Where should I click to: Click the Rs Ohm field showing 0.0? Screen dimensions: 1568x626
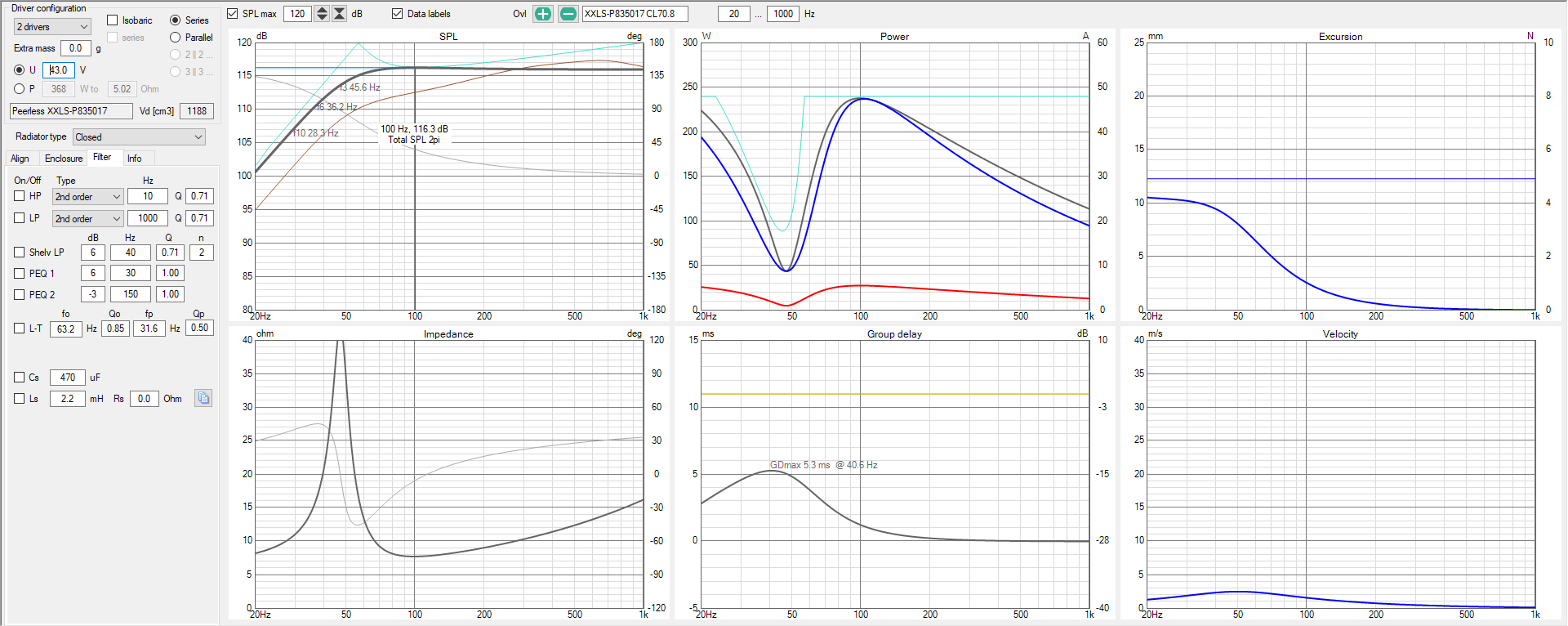coord(144,399)
